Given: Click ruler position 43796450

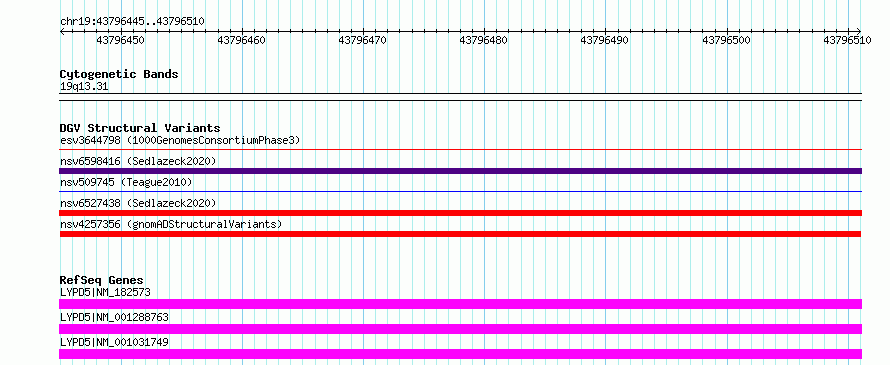Looking at the screenshot, I should (x=120, y=40).
